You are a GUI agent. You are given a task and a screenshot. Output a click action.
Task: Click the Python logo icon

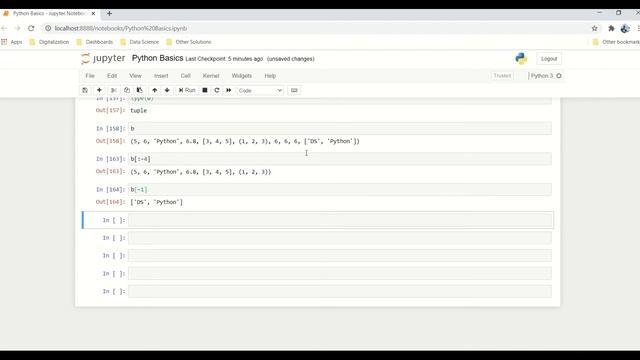click(521, 58)
